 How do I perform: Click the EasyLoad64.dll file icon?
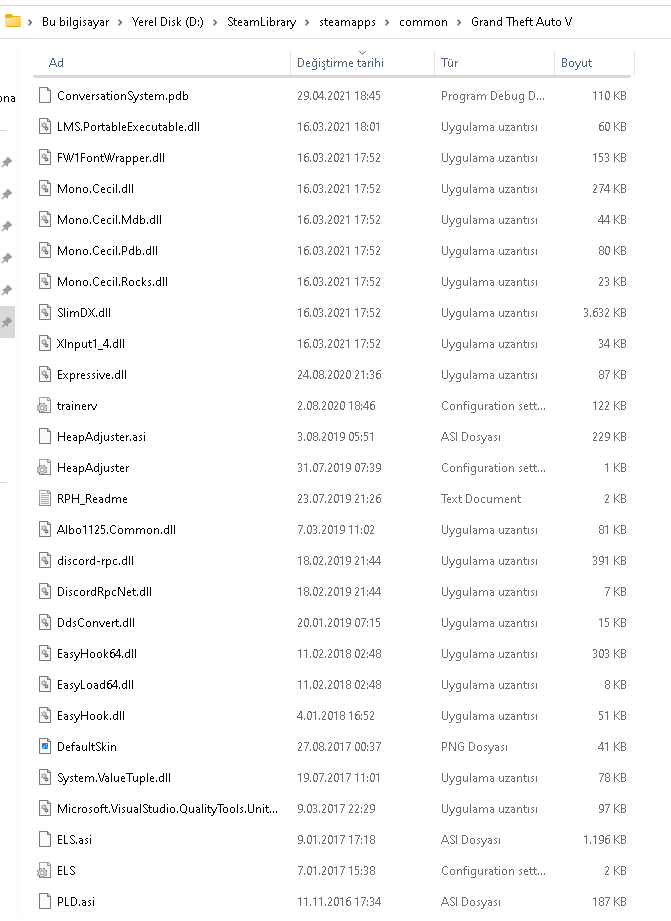click(45, 684)
